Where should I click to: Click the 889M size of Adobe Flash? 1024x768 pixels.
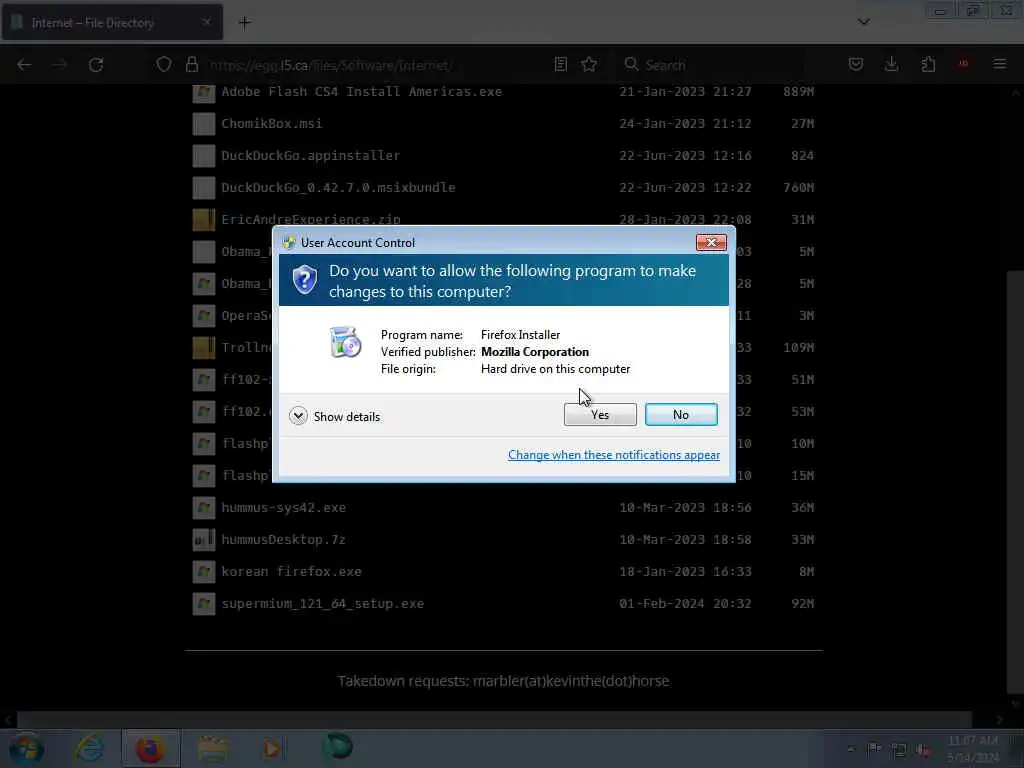tap(799, 91)
